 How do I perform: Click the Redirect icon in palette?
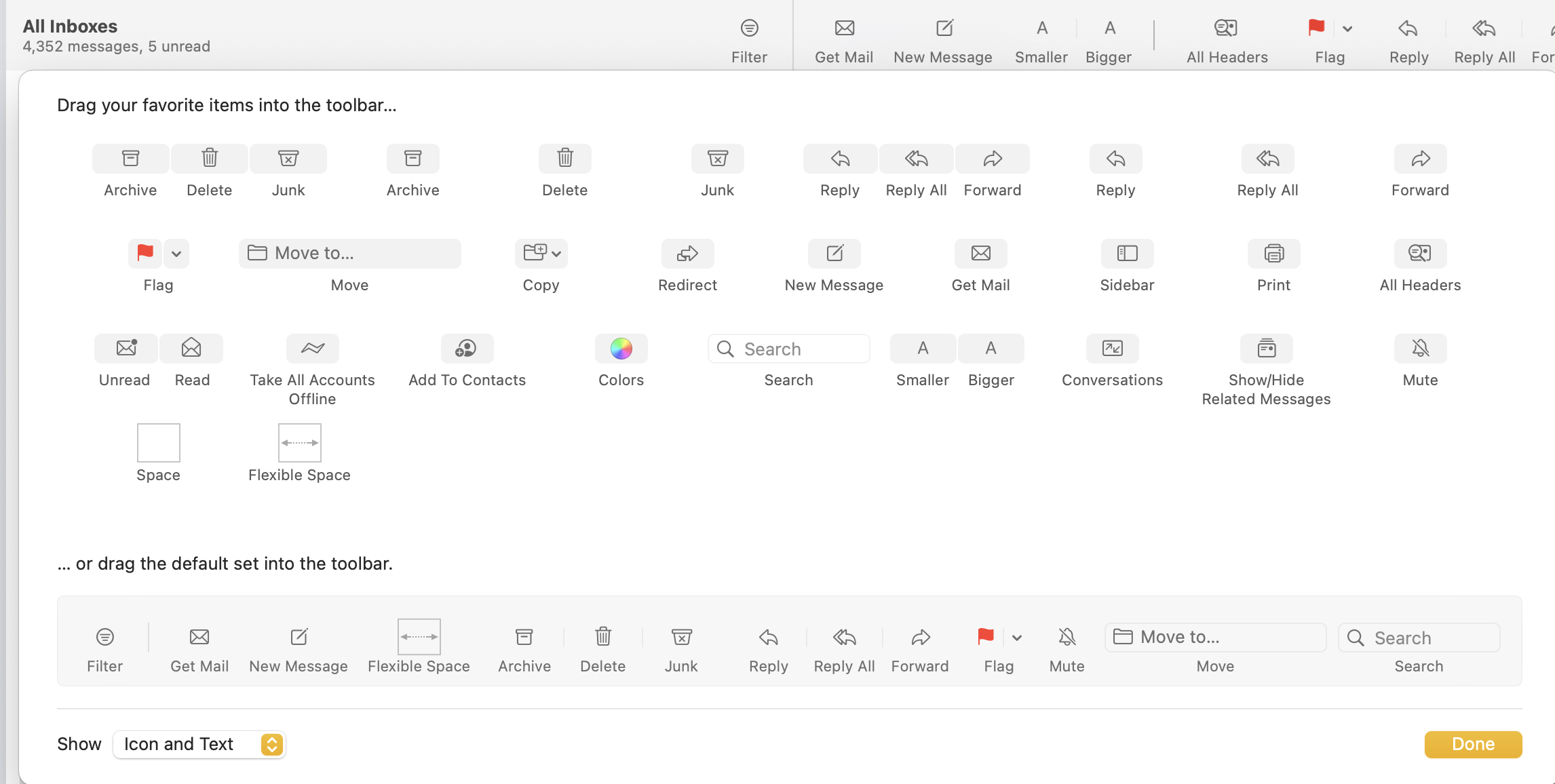point(687,254)
